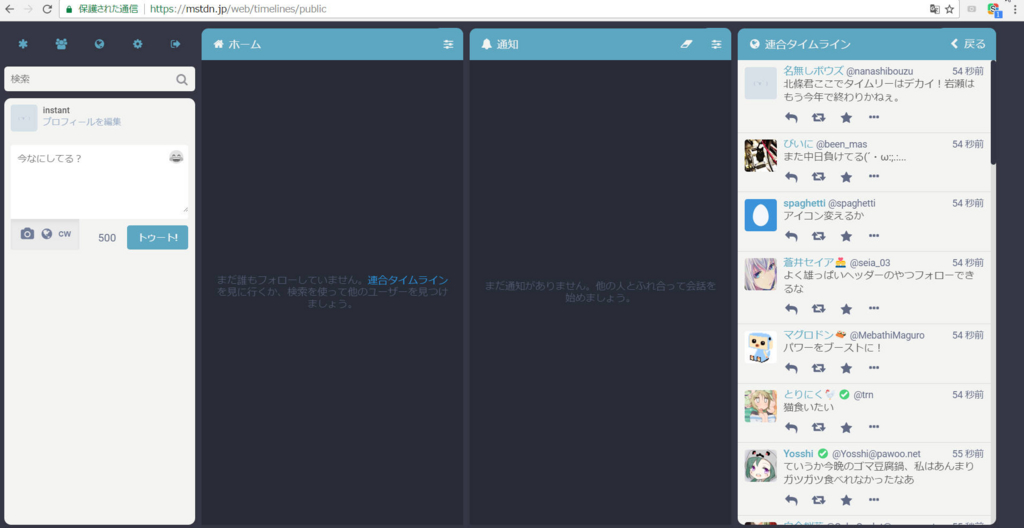Open local timeline users icon
1024x528 pixels.
(61, 44)
